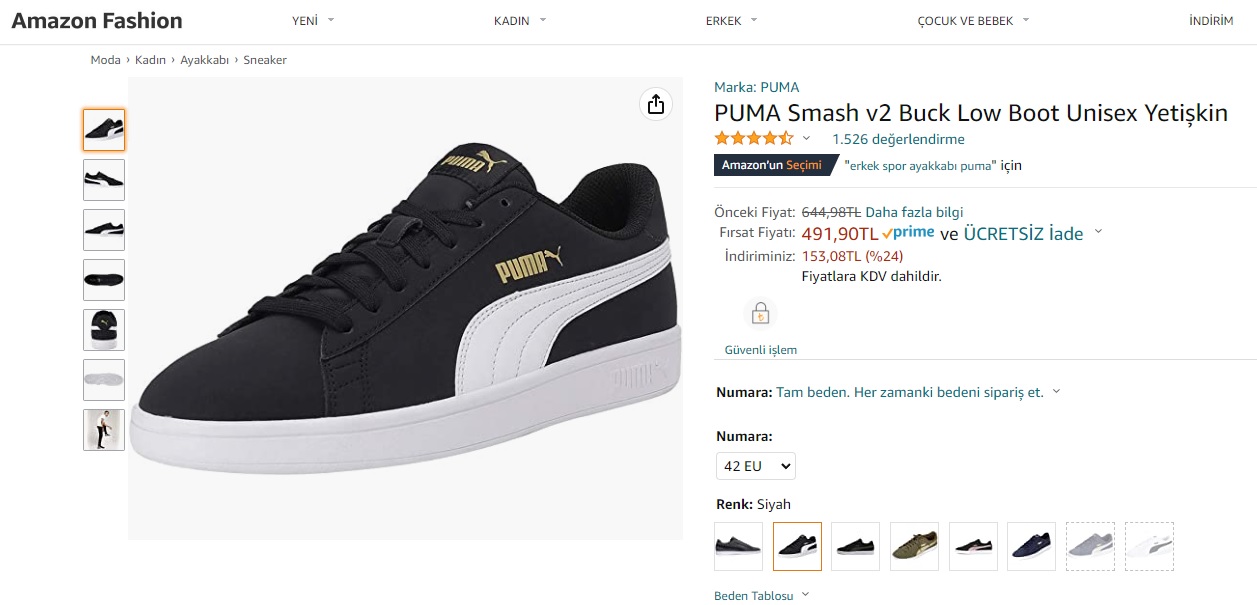Choose the unavailable gray shoe color variant
Viewport: 1257px width, 605px height.
(1090, 546)
